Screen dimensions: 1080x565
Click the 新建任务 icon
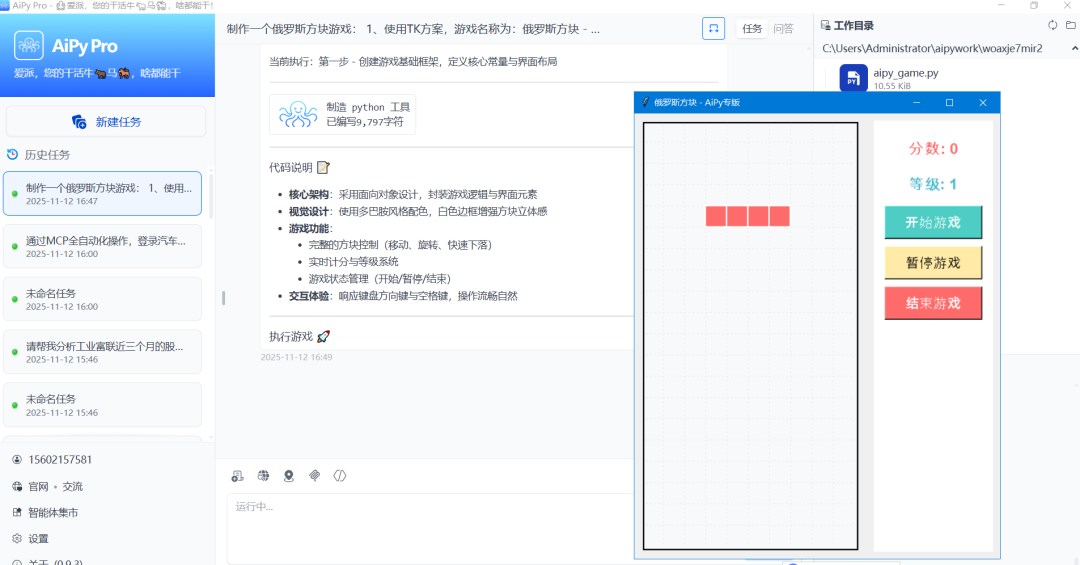[x=79, y=122]
